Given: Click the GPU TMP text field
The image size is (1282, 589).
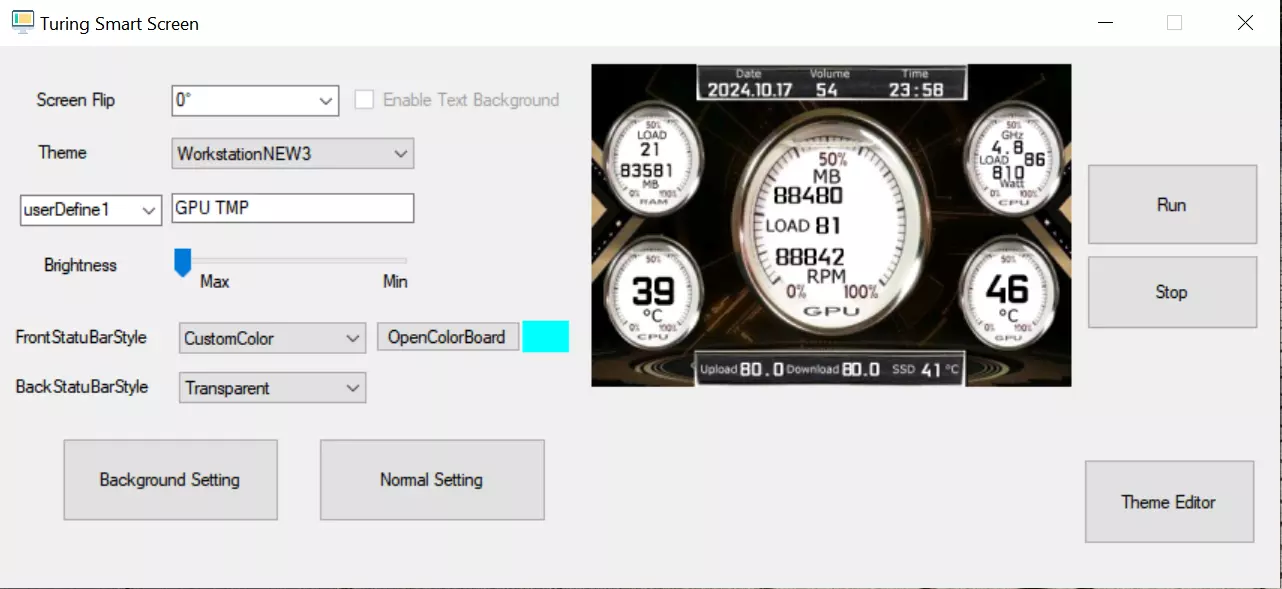Looking at the screenshot, I should pyautogui.click(x=293, y=208).
